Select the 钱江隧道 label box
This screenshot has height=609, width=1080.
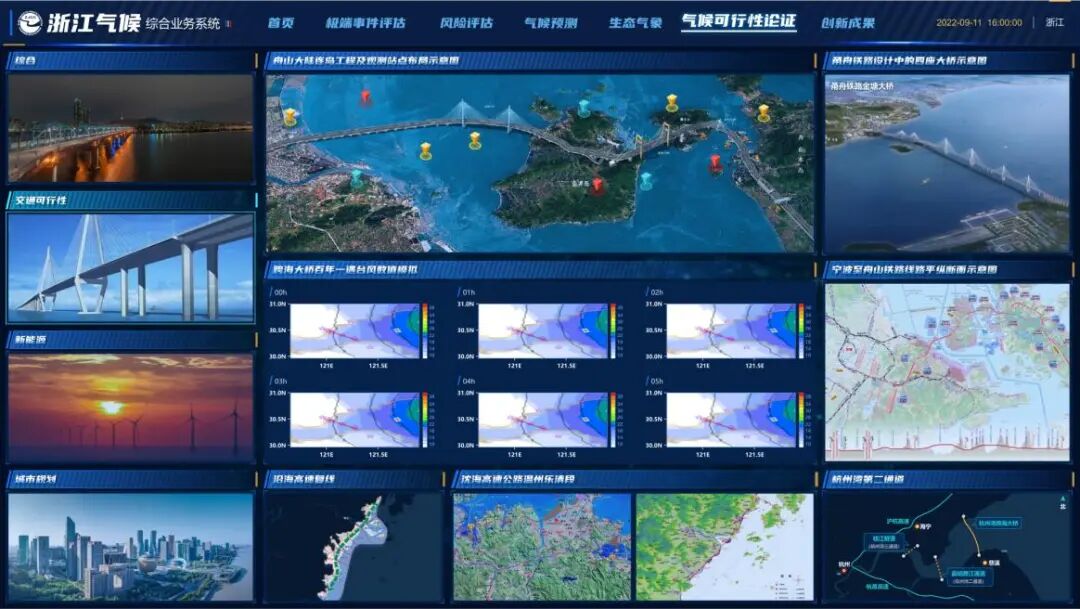[x=884, y=542]
